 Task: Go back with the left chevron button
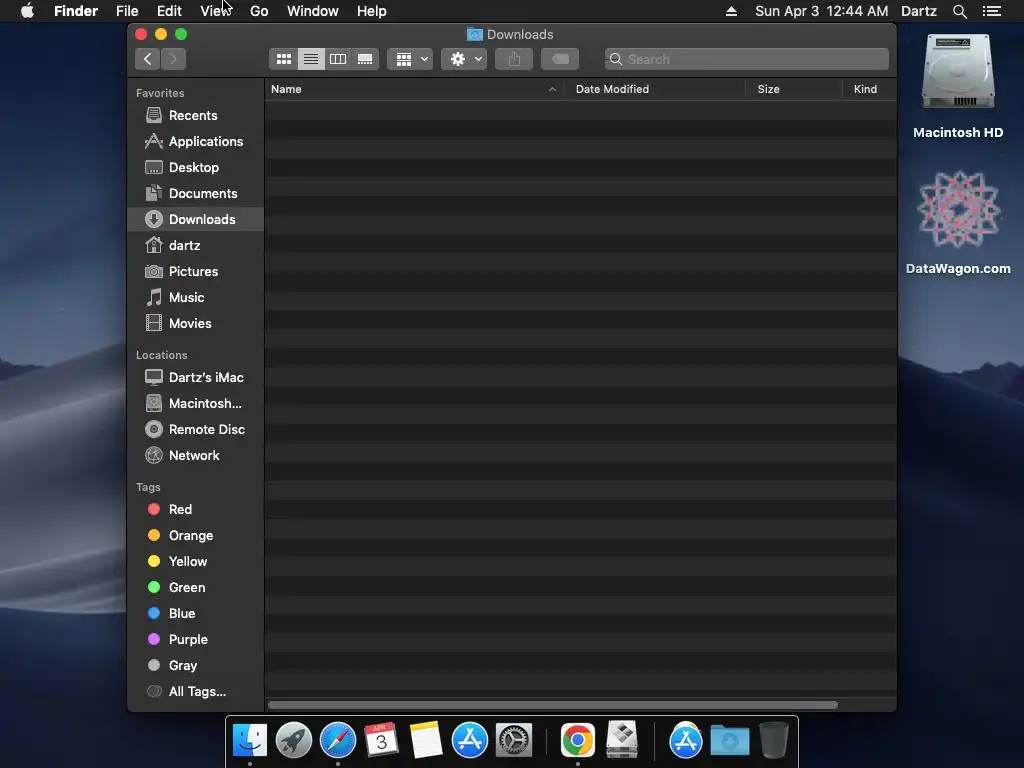tap(148, 59)
